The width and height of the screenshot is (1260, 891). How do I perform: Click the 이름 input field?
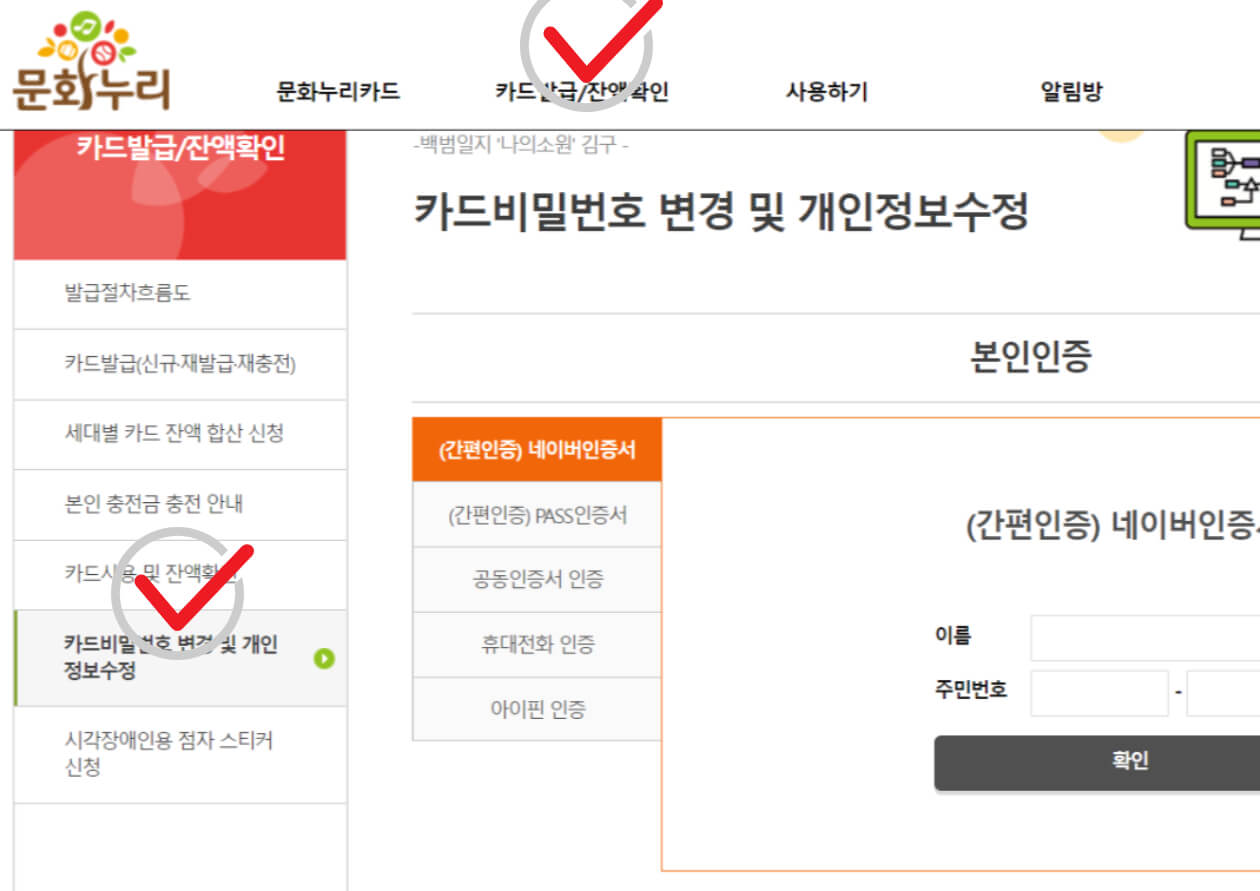[x=1145, y=638]
